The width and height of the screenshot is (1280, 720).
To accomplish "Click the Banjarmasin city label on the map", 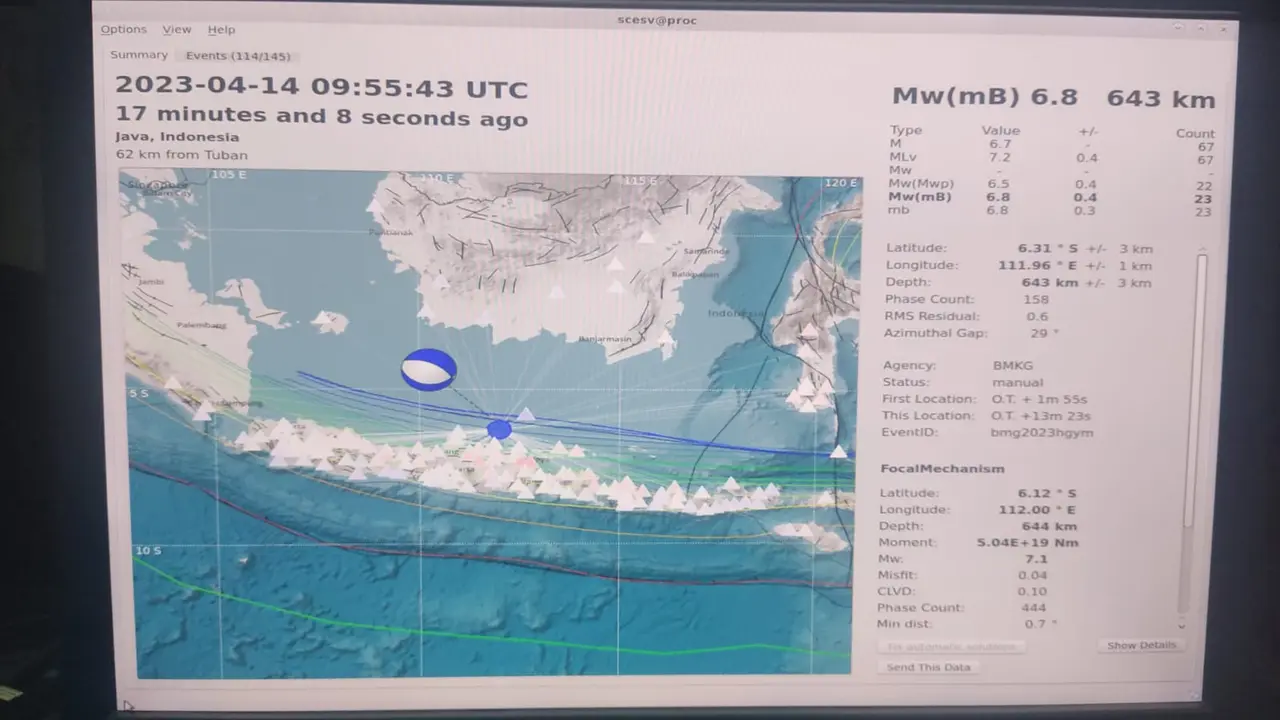I will click(x=605, y=339).
